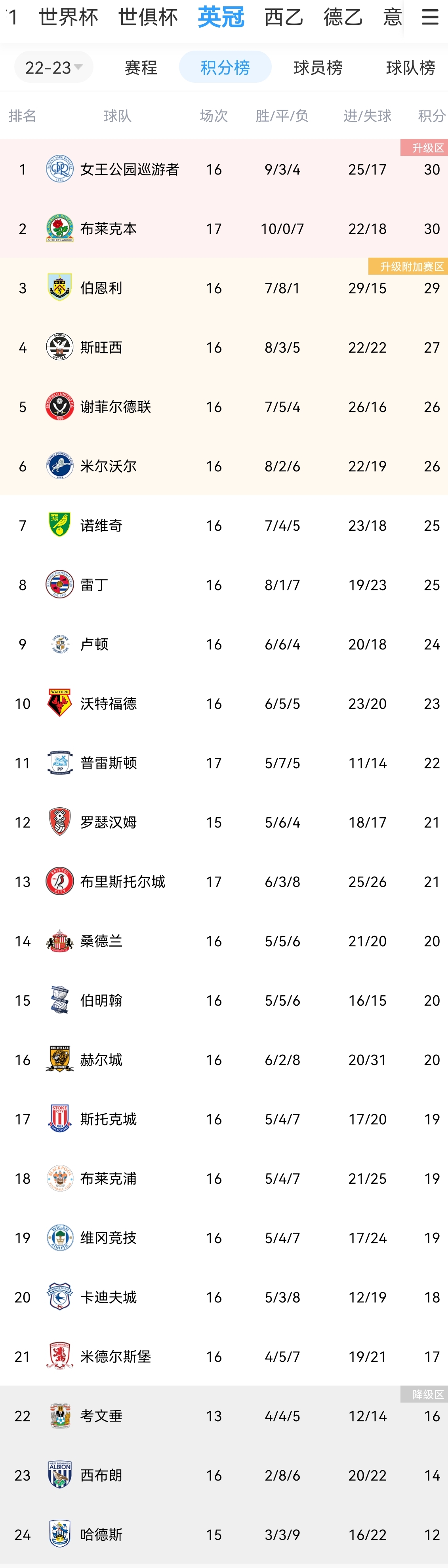Switch to the 球员榜 tab
The image size is (448, 1568).
[x=318, y=67]
